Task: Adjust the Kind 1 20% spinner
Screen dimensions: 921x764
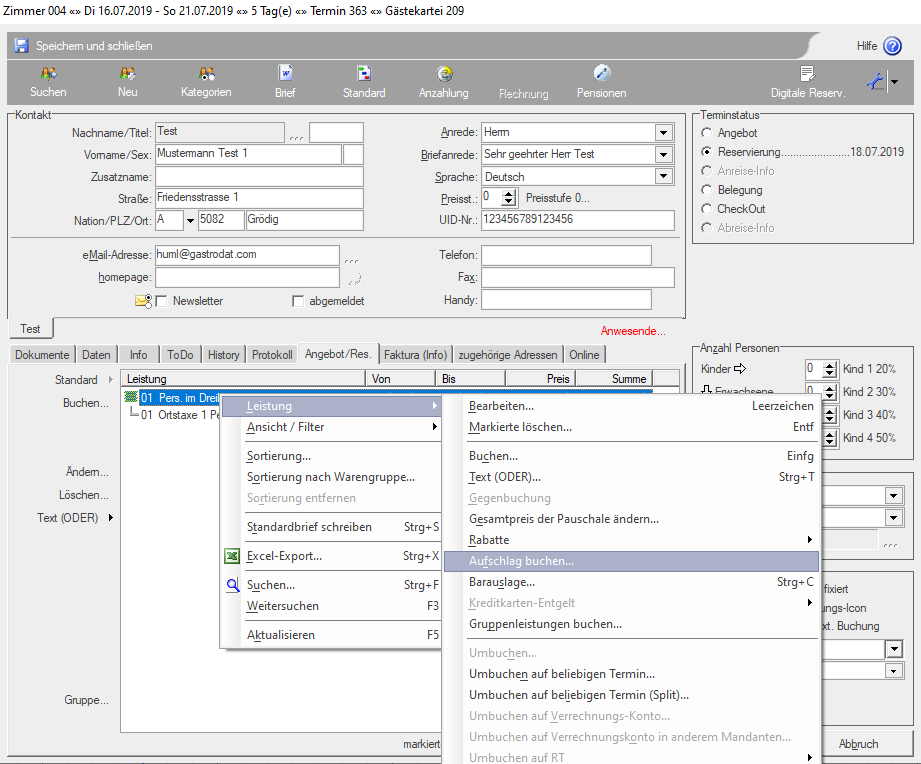Action: click(829, 369)
